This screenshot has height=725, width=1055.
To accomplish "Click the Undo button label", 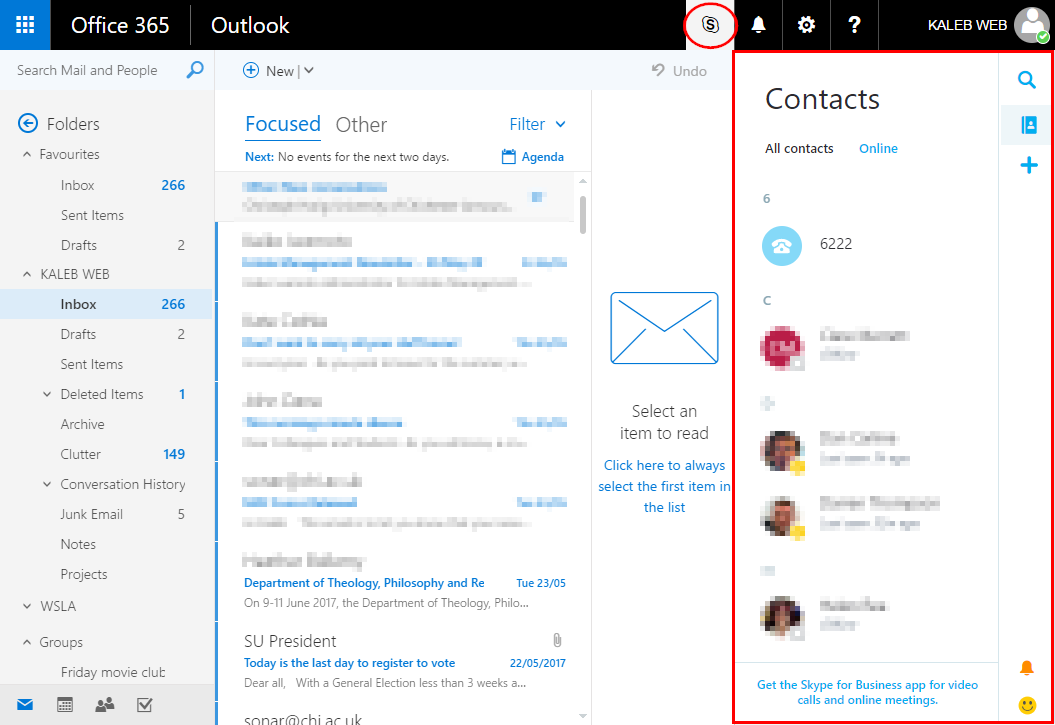I will coord(690,71).
